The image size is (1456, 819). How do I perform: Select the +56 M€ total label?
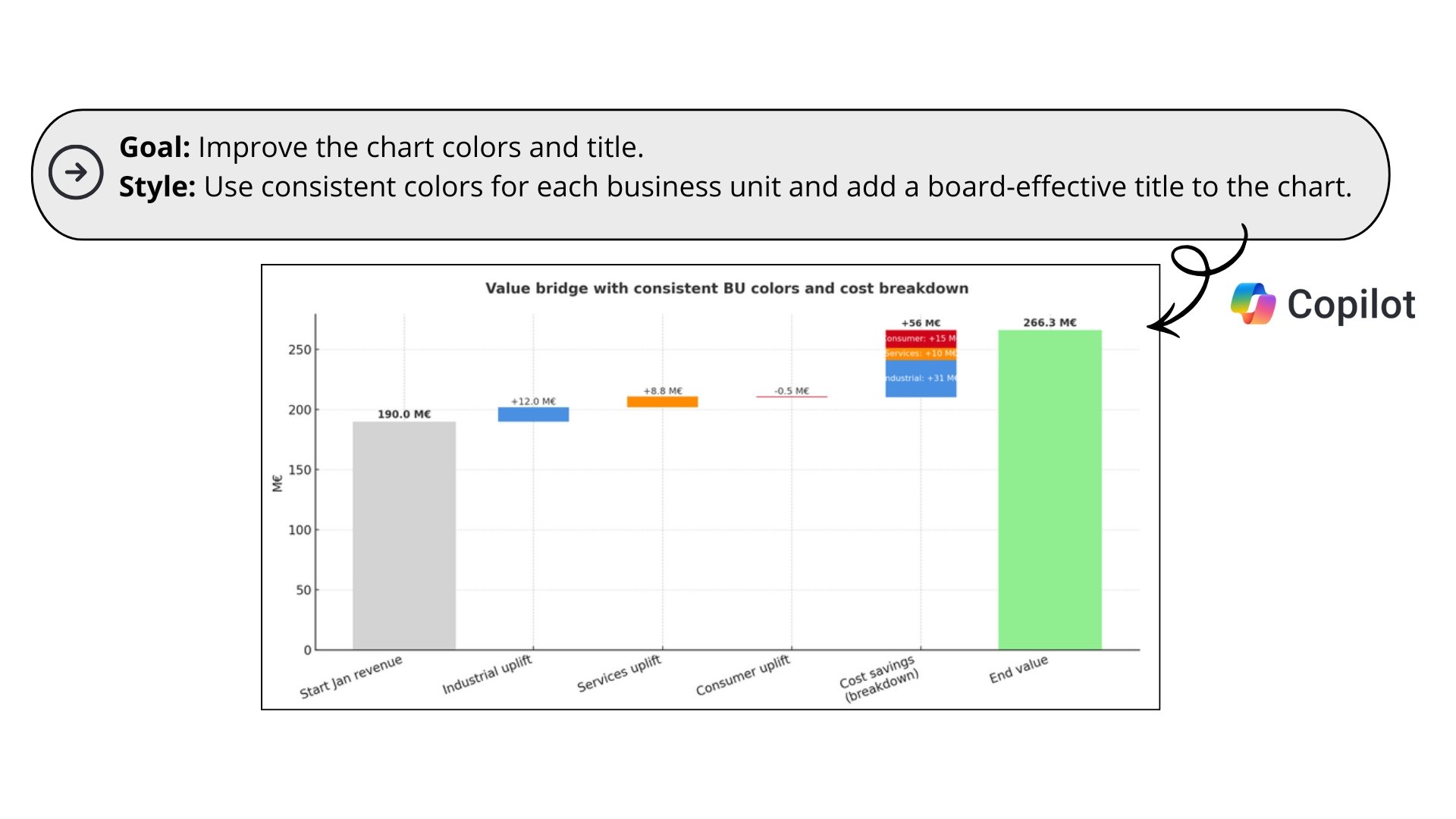click(x=921, y=323)
